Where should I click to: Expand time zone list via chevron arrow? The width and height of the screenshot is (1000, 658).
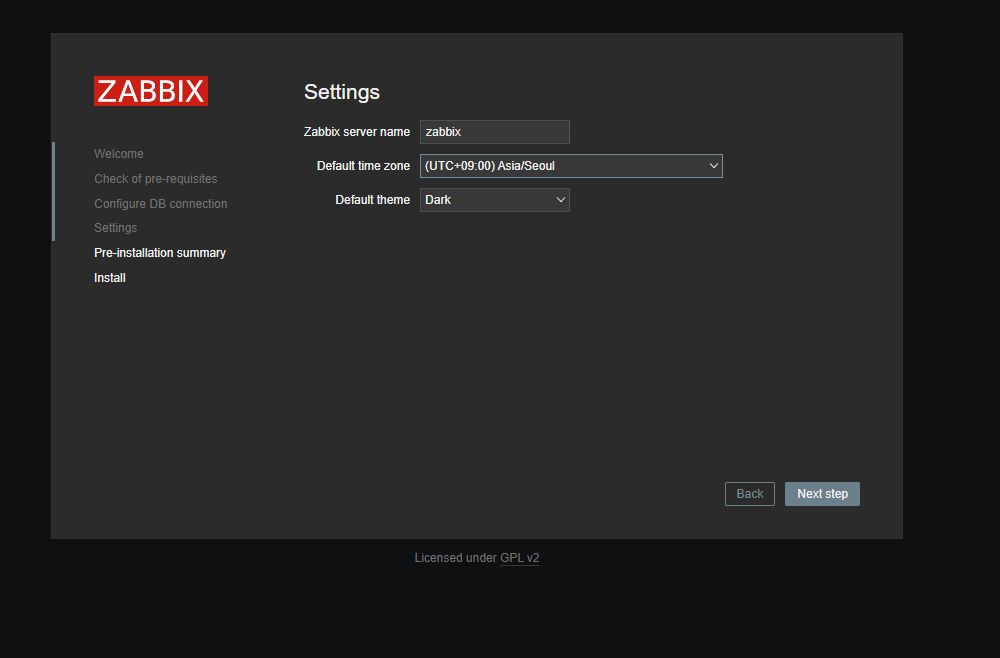click(x=713, y=165)
